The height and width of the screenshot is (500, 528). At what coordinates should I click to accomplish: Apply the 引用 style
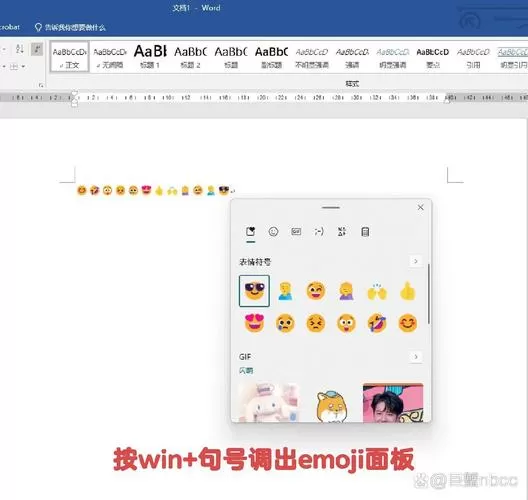click(473, 57)
